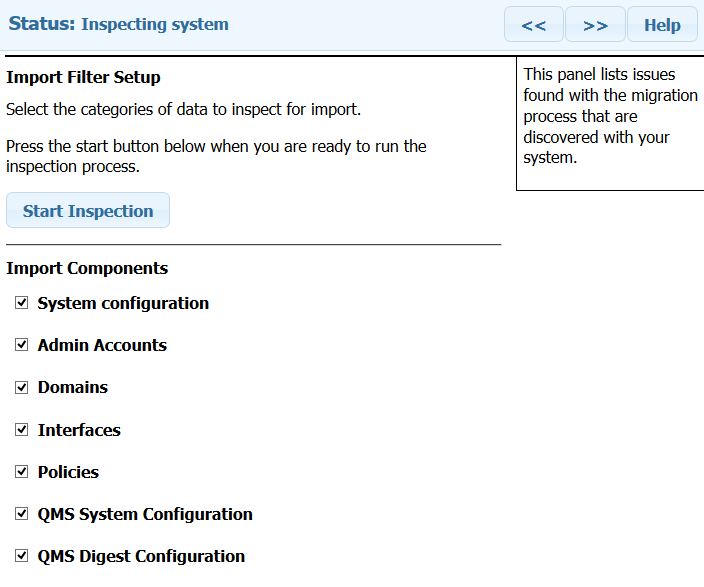The image size is (704, 587).
Task: Toggle the Policies checkbox off
Action: 22,471
